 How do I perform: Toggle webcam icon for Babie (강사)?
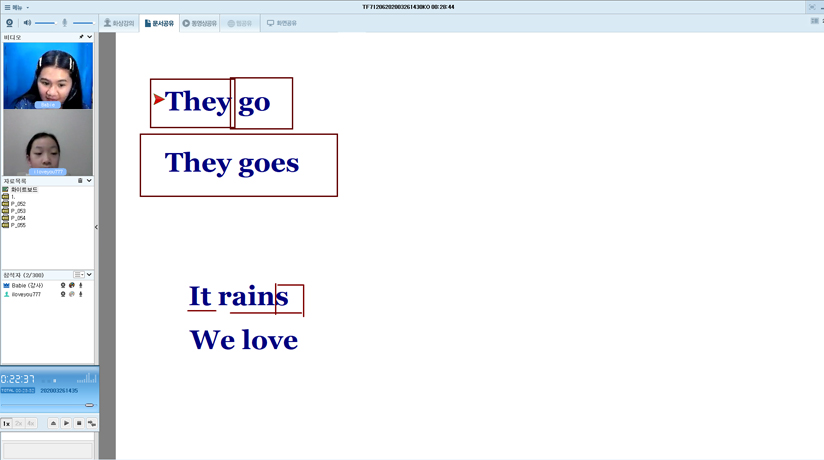[x=63, y=286]
